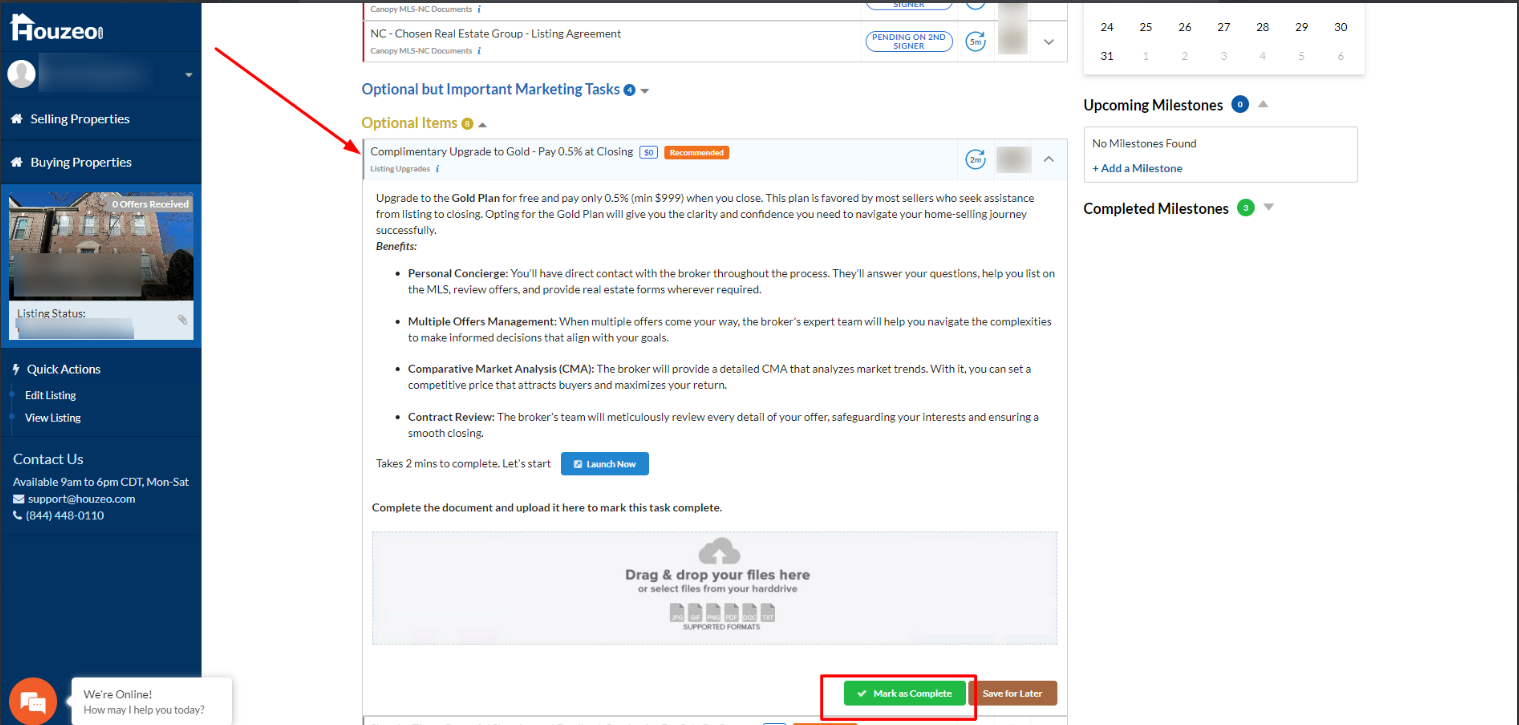Screen dimensions: 1519x725
Task: Click info icon next to Listing Agreement's Canopy MLS-NC Documents
Action: pos(479,50)
